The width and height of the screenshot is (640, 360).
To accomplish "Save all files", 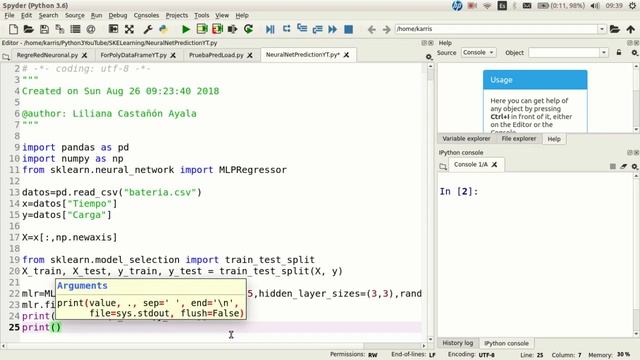I will [x=60, y=29].
